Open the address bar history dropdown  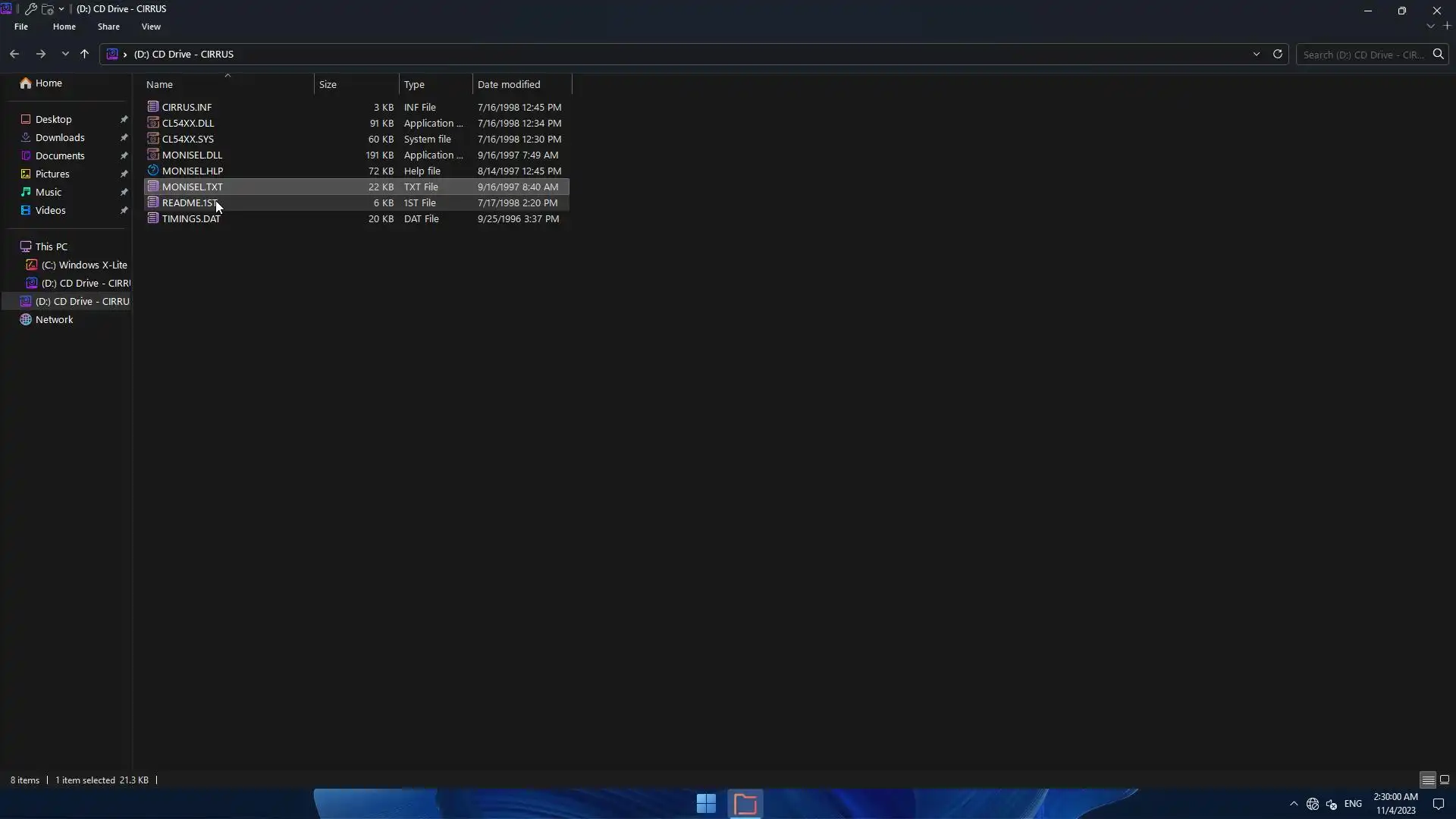[x=1256, y=54]
